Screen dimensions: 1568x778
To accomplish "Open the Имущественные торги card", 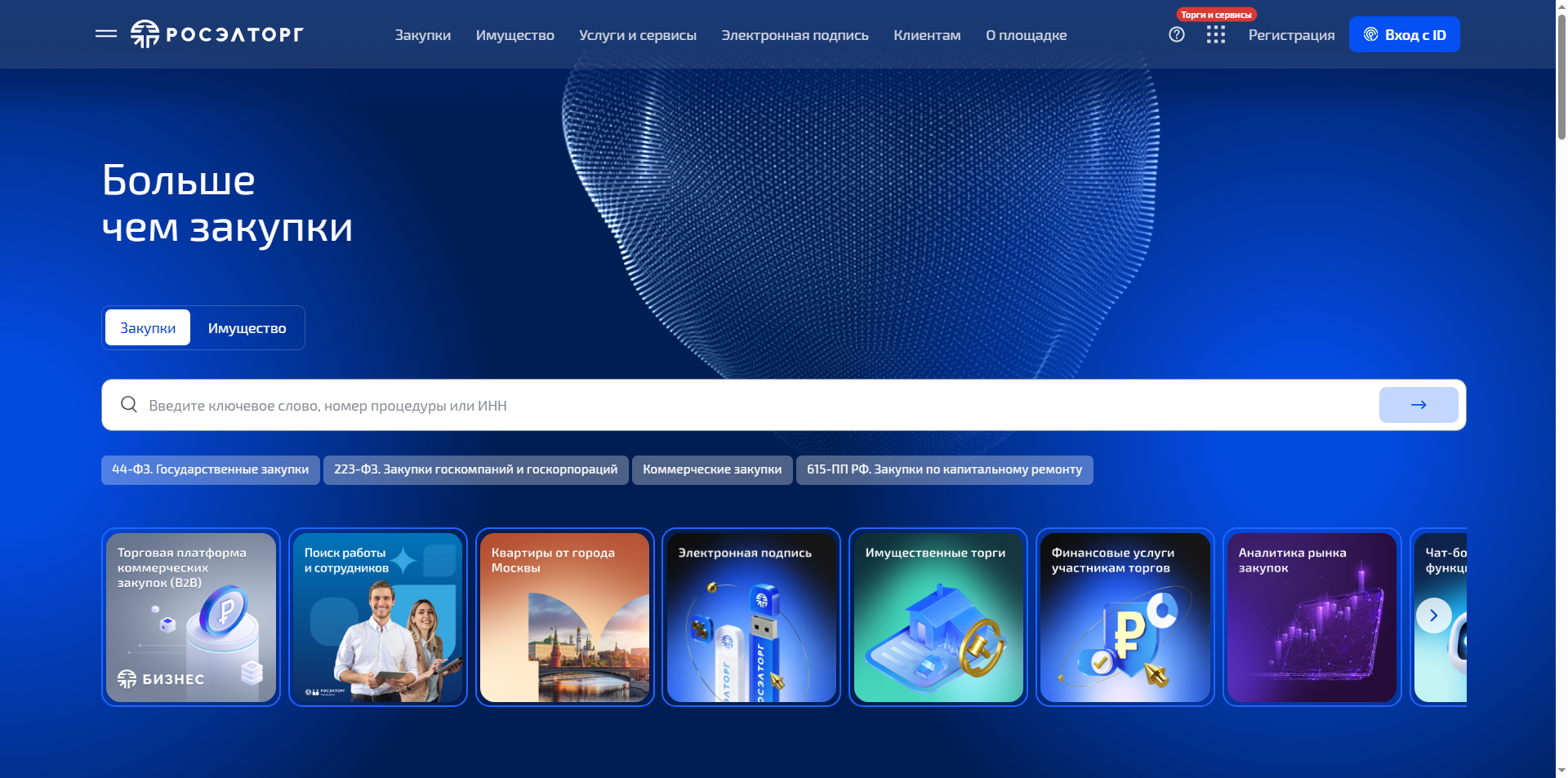I will coord(938,617).
